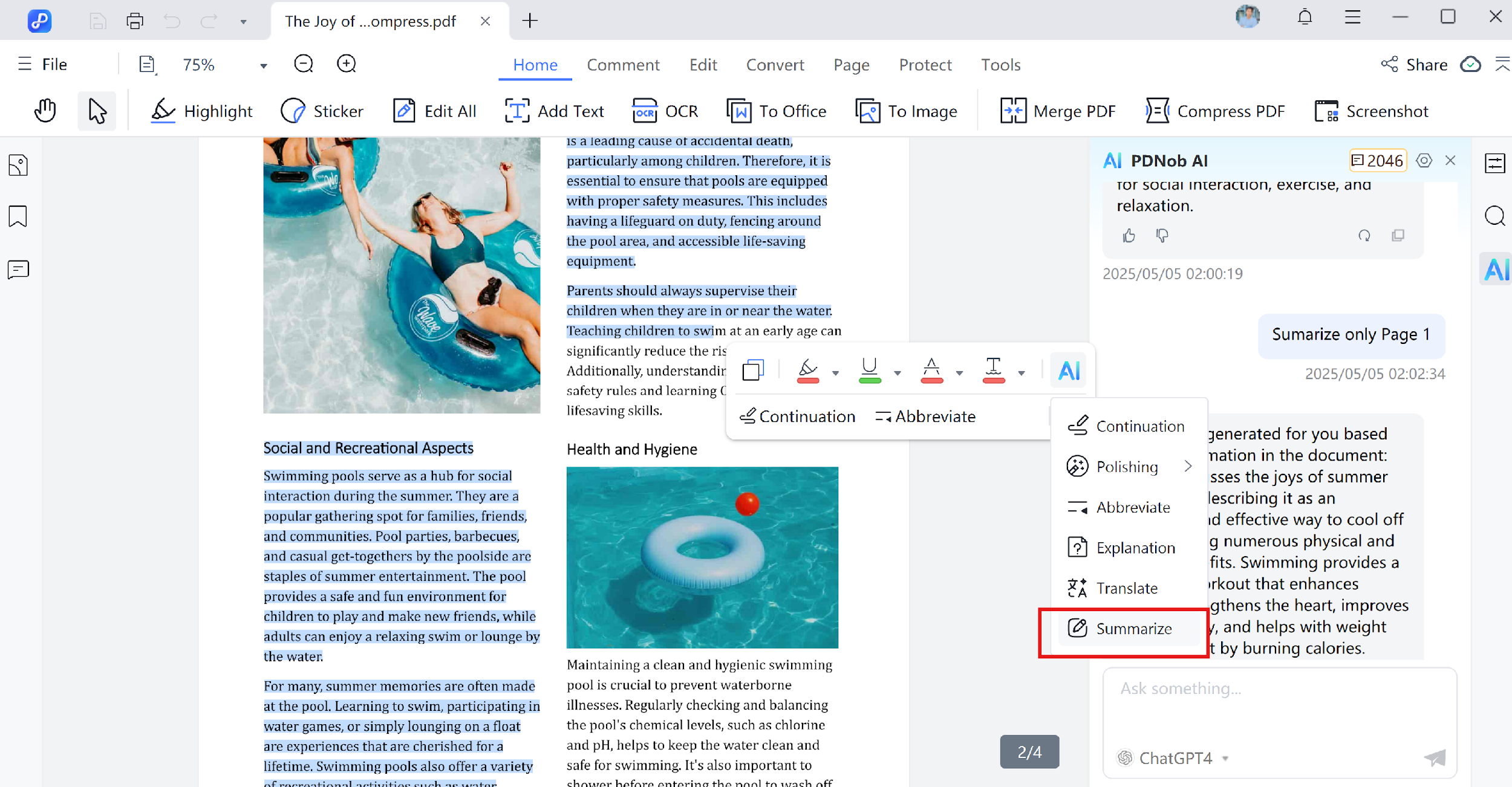Viewport: 1512px width, 787px height.
Task: Click the Merge PDF tool
Action: [1057, 111]
